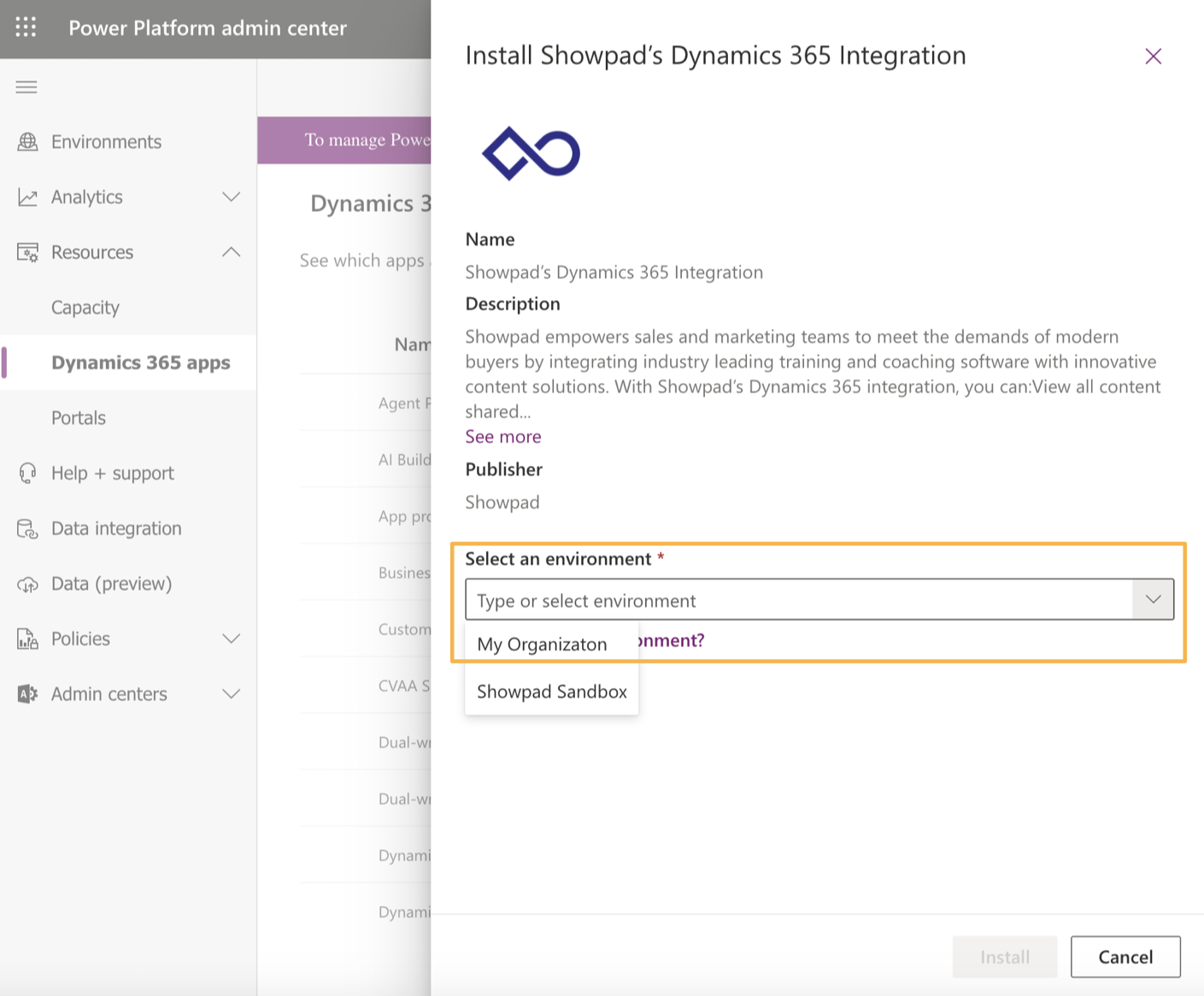Click the Policies icon
Screen dimensions: 1204x996
coord(27,639)
